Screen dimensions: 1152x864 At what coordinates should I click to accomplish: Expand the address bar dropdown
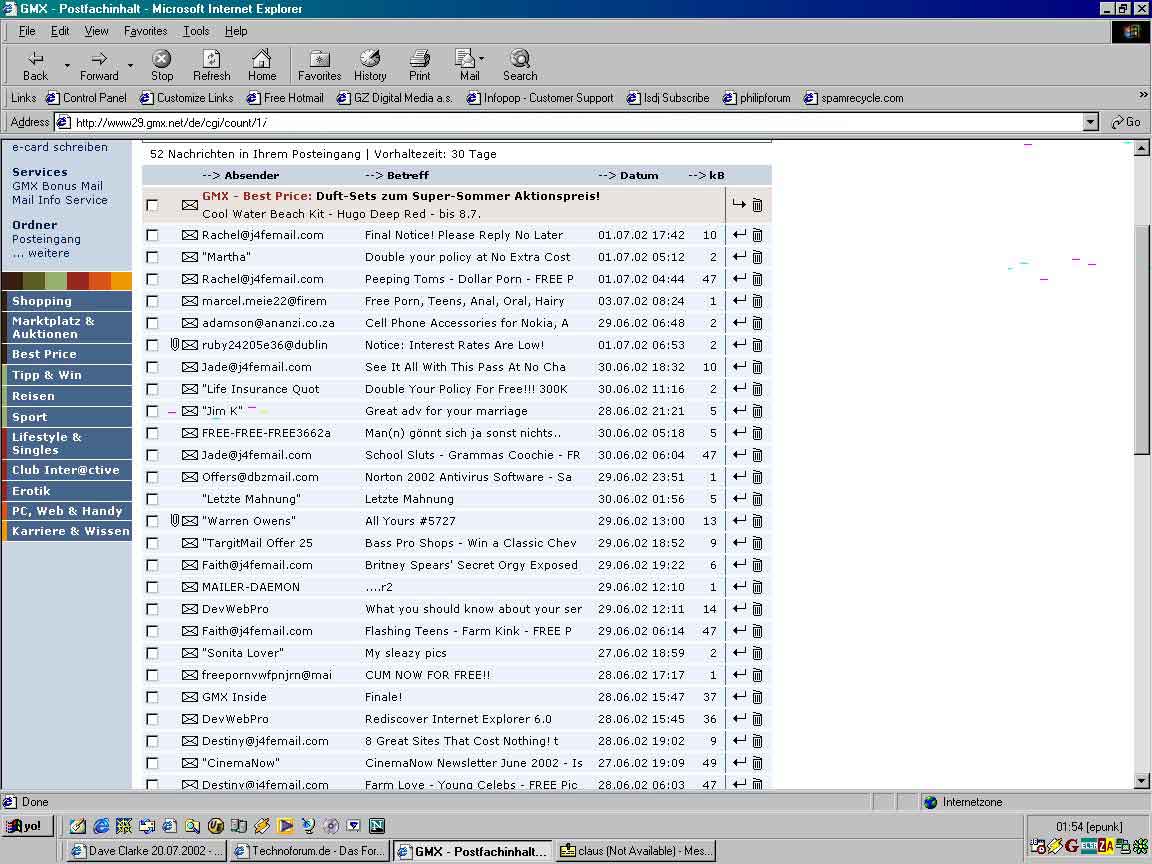click(1091, 122)
